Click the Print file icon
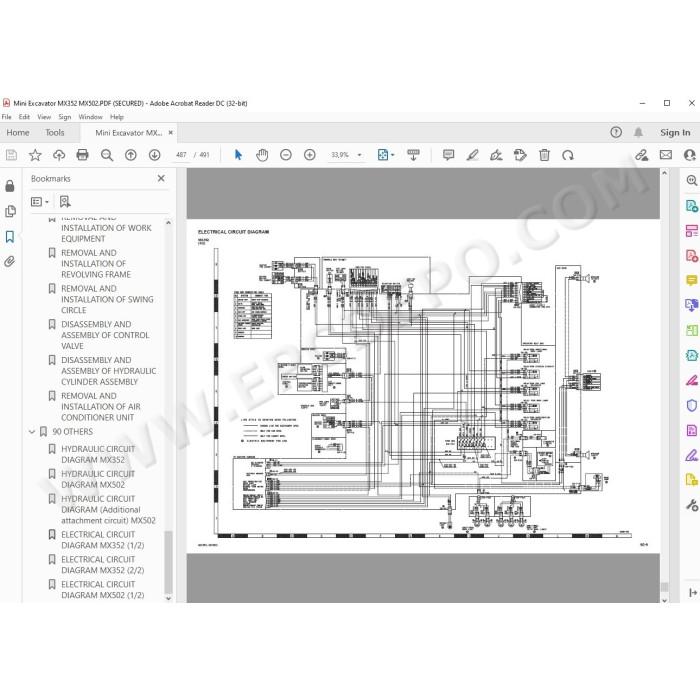This screenshot has width=700, height=700. pyautogui.click(x=83, y=155)
